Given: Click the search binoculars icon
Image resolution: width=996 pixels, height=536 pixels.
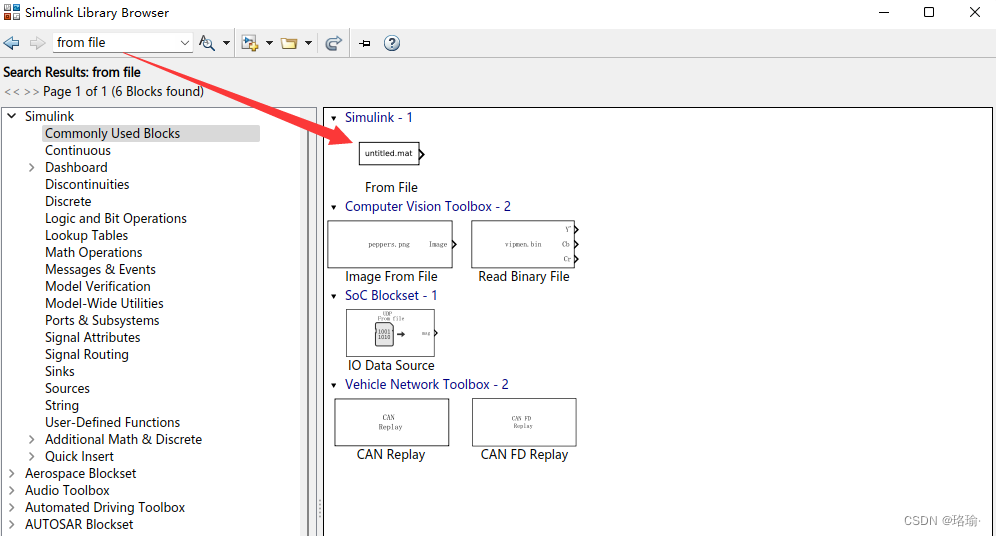Looking at the screenshot, I should [206, 43].
